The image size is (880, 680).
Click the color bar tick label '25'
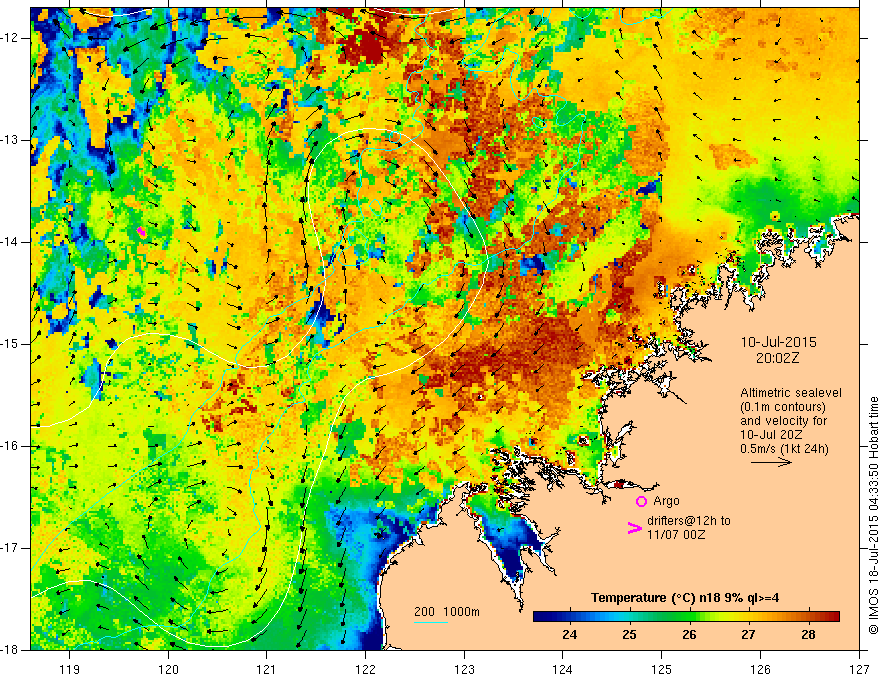click(630, 635)
